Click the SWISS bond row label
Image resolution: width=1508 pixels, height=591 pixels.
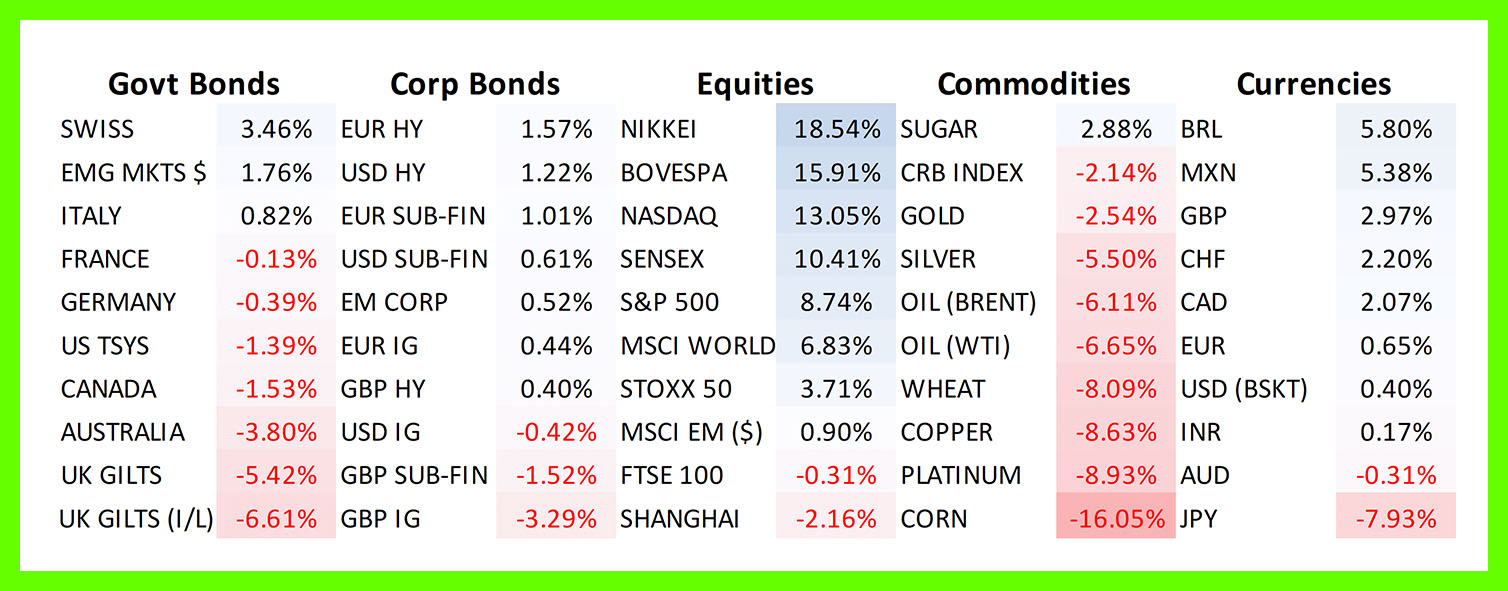pos(97,130)
